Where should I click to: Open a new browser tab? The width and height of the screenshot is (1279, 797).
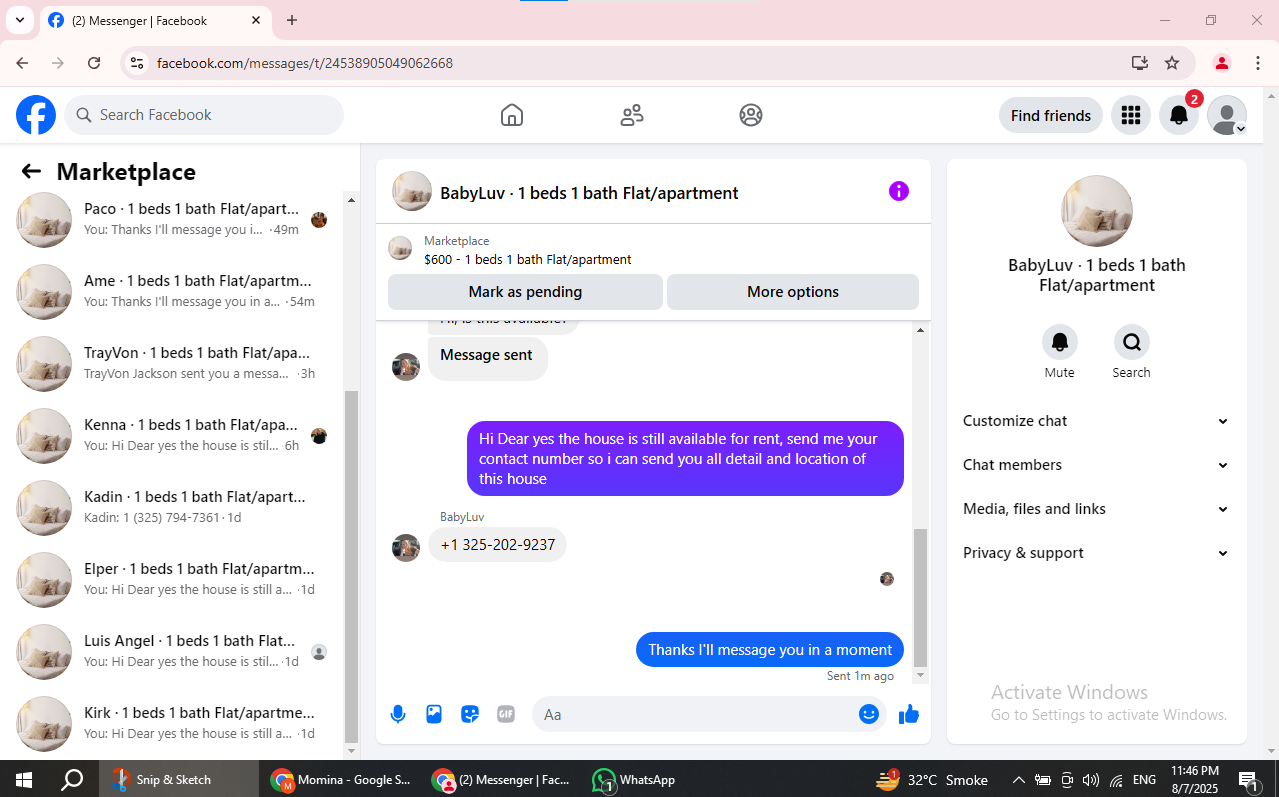click(x=292, y=20)
